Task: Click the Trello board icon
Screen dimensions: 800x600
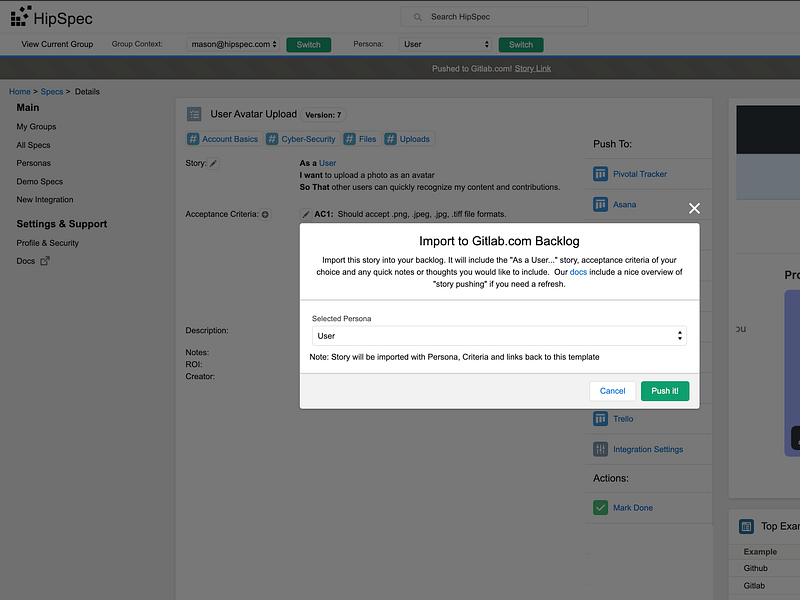Action: pos(601,419)
